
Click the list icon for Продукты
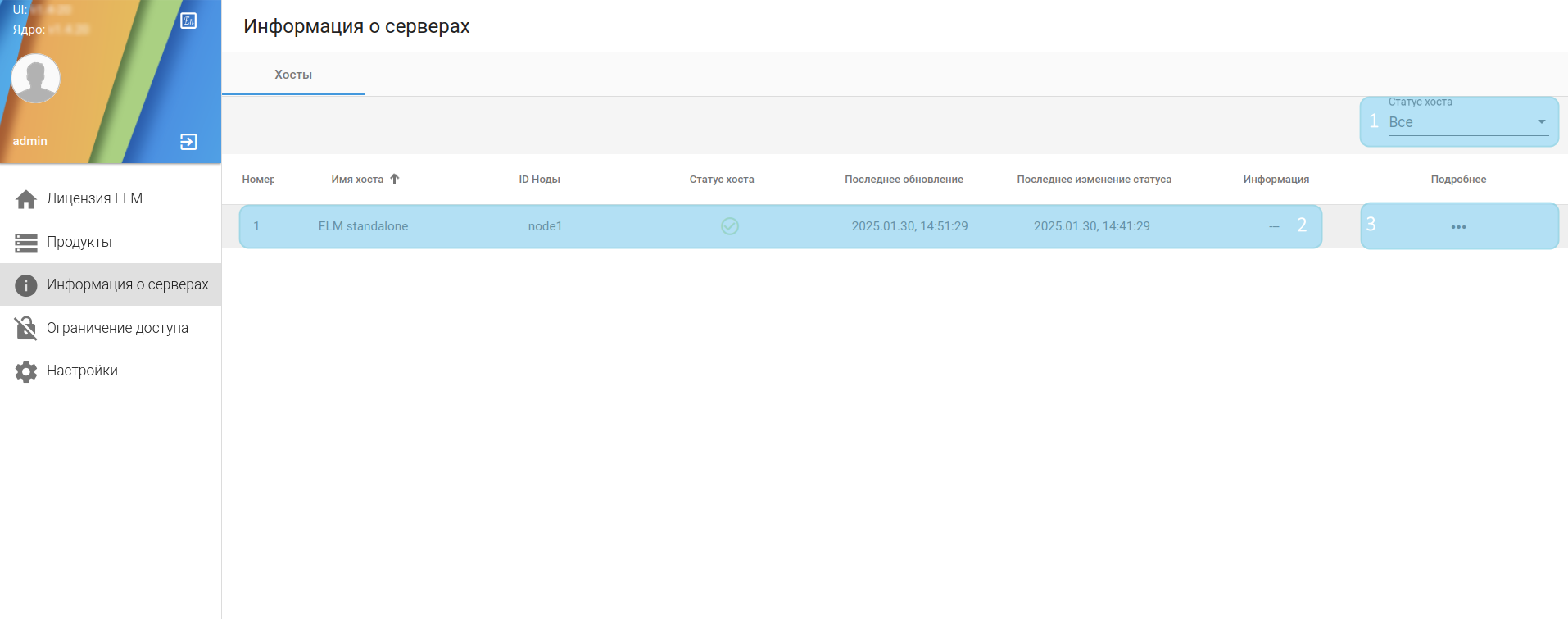(x=26, y=243)
